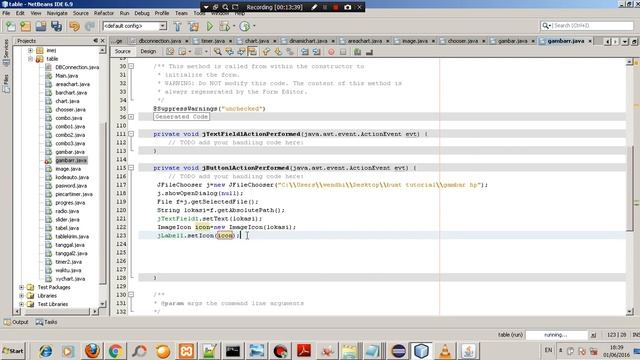
Task: Click the editor Find Selection magnifier icon
Action: click(x=218, y=52)
